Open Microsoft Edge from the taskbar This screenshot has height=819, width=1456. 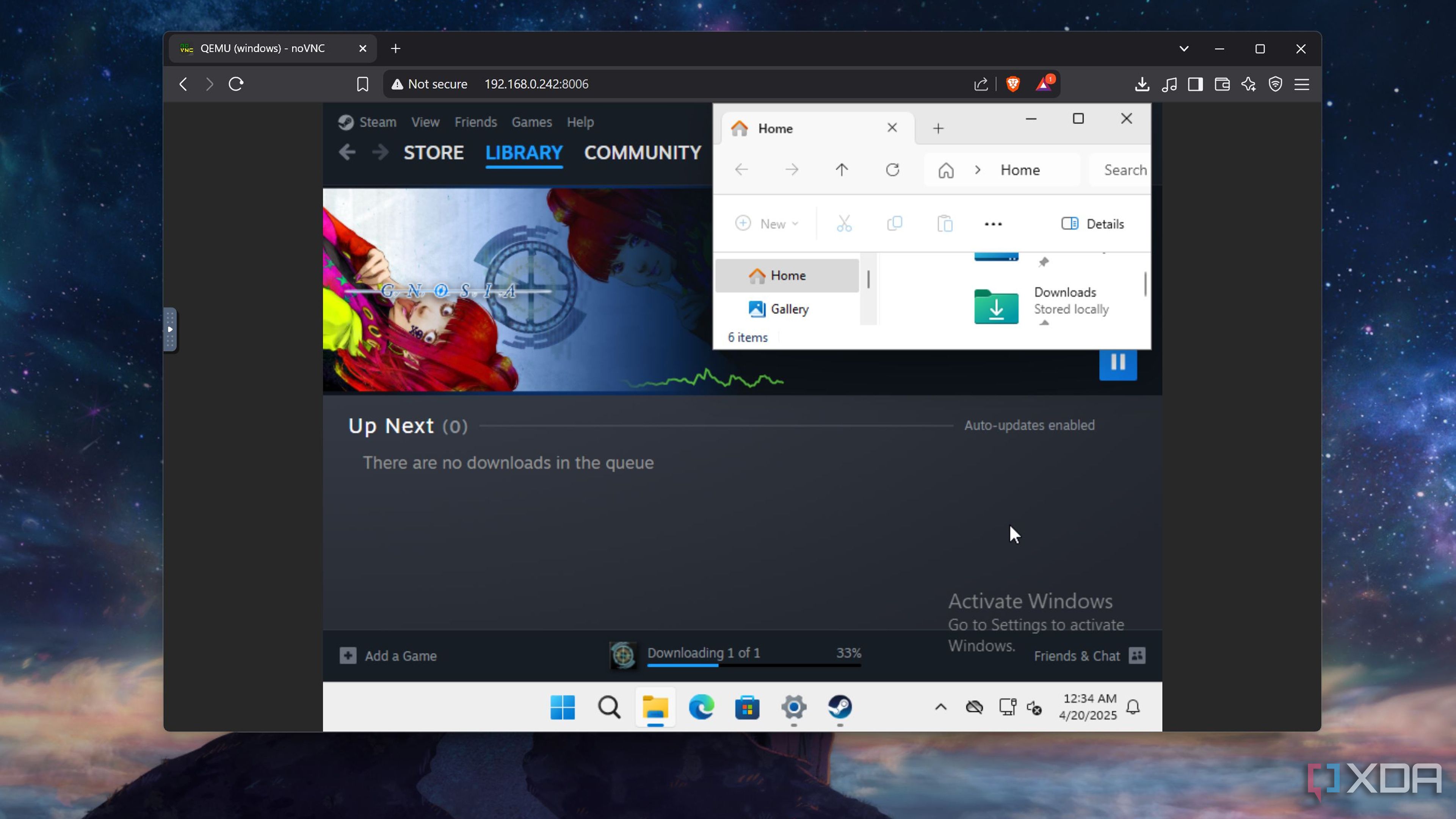point(701,707)
